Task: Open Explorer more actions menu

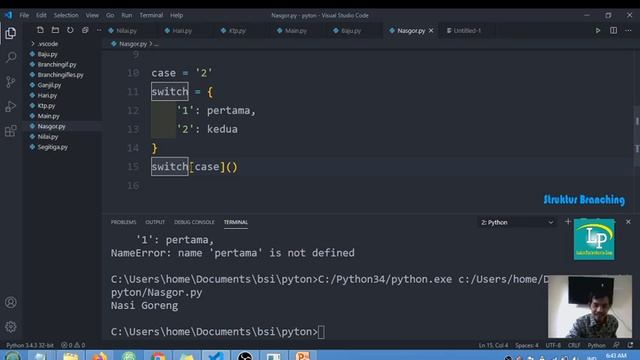Action: tap(99, 30)
